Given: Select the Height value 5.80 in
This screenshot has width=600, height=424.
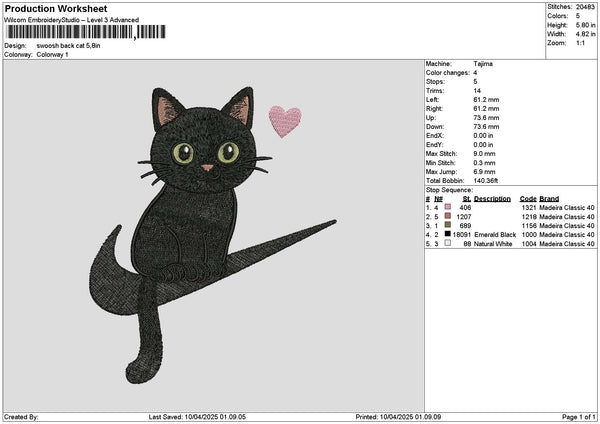Looking at the screenshot, I should 585,25.
